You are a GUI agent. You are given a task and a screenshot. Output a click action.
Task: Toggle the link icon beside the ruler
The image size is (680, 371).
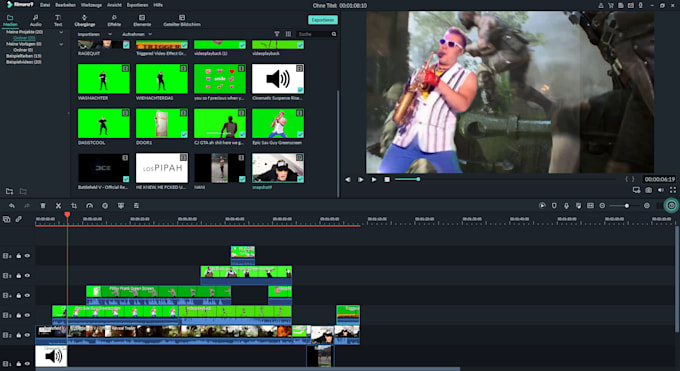19,220
